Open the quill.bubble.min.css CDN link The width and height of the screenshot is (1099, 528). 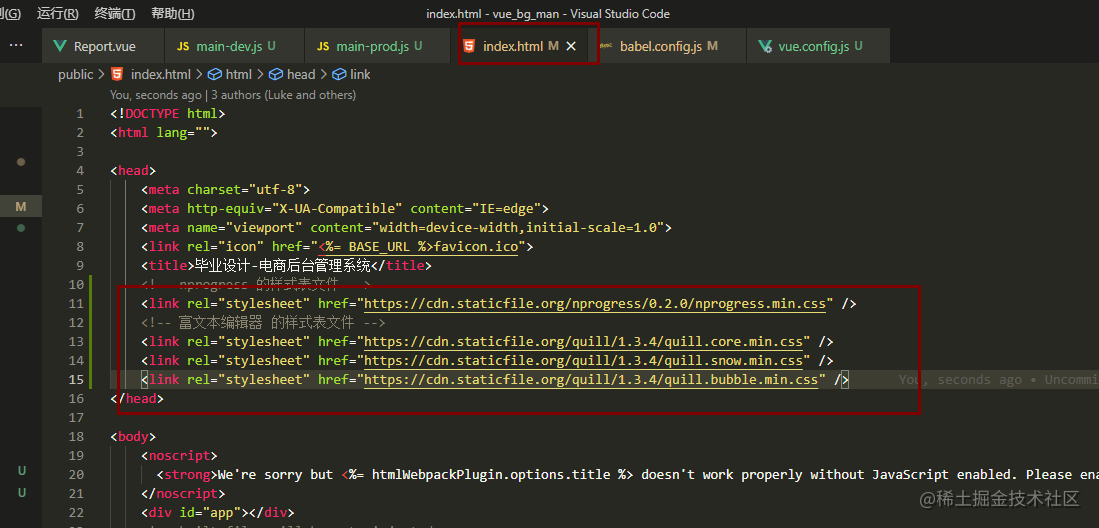[591, 379]
